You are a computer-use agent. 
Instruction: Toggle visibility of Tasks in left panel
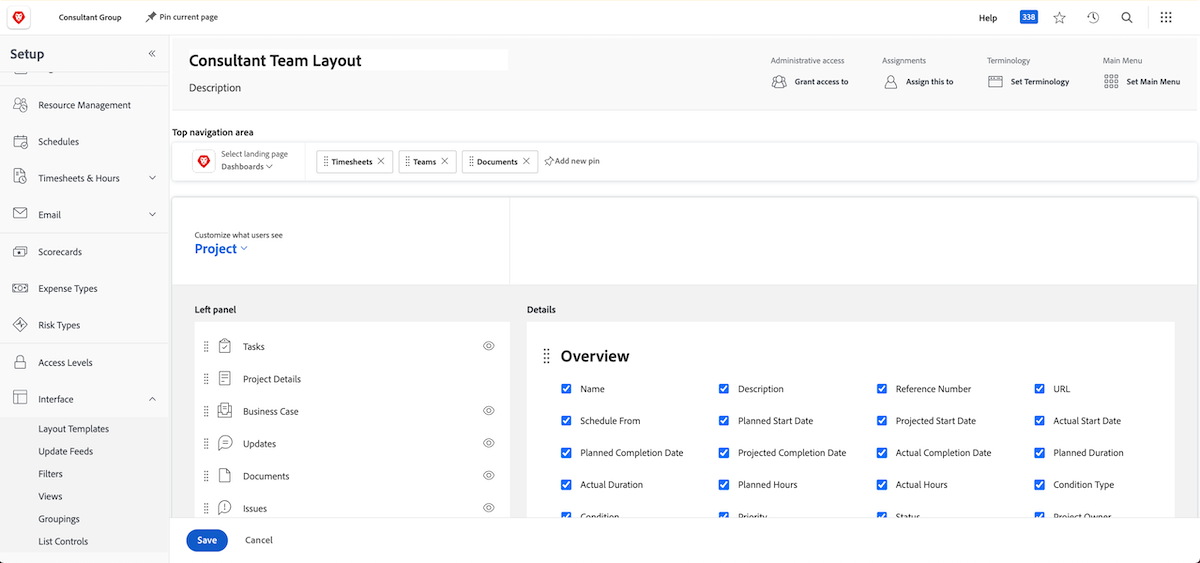click(x=489, y=346)
